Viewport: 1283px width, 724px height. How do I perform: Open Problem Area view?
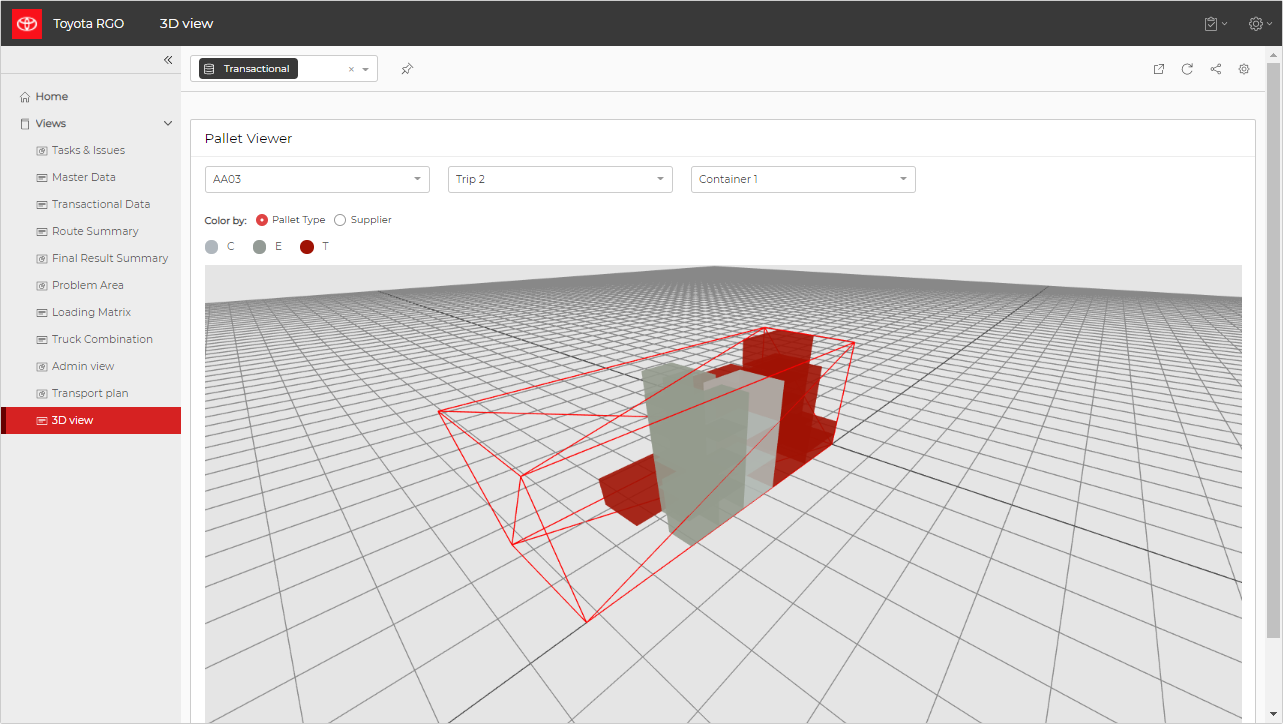tap(88, 285)
